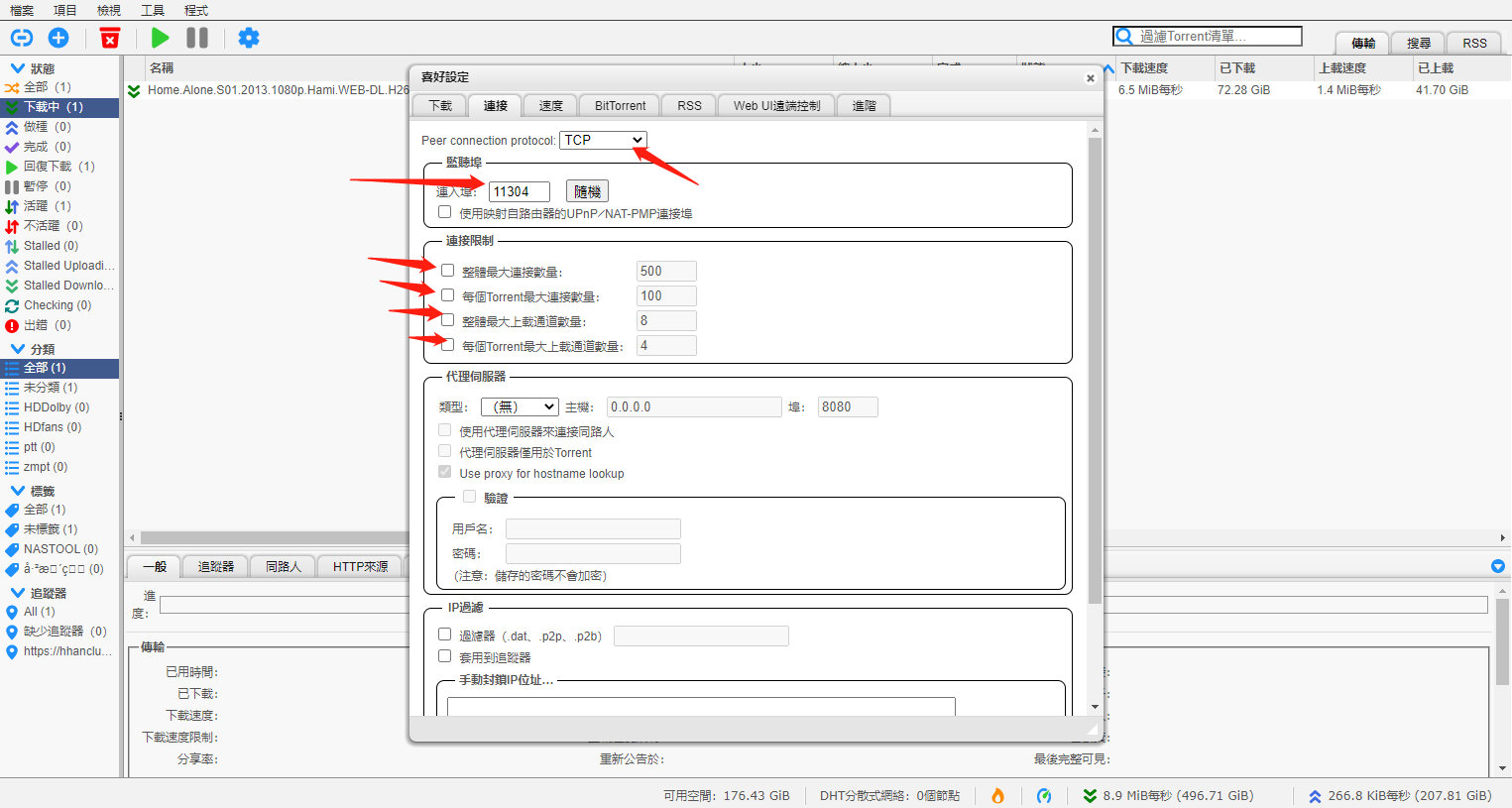
Task: Switch to the 速度 tab in preferences
Action: click(551, 105)
